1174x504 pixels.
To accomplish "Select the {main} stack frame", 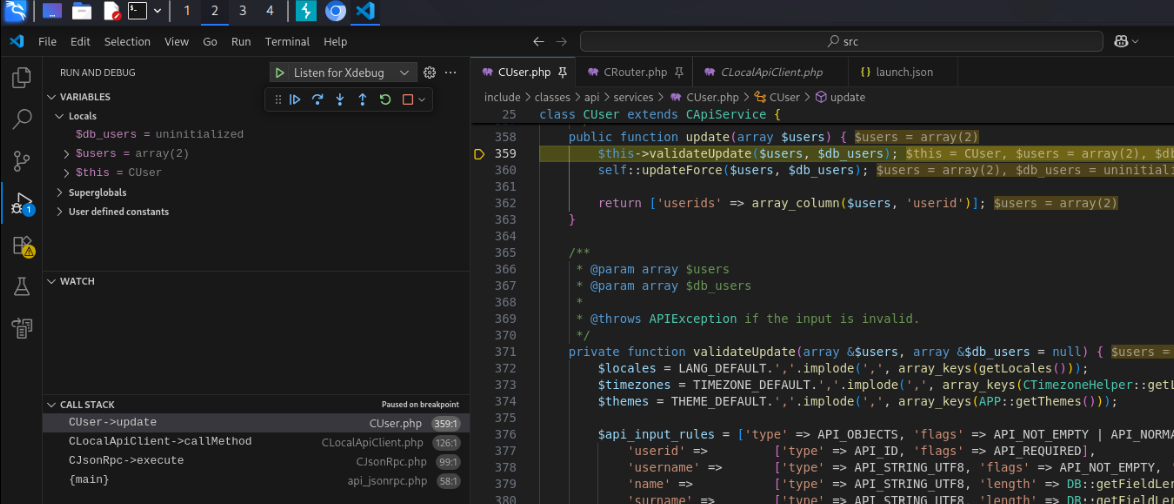I will click(256, 480).
